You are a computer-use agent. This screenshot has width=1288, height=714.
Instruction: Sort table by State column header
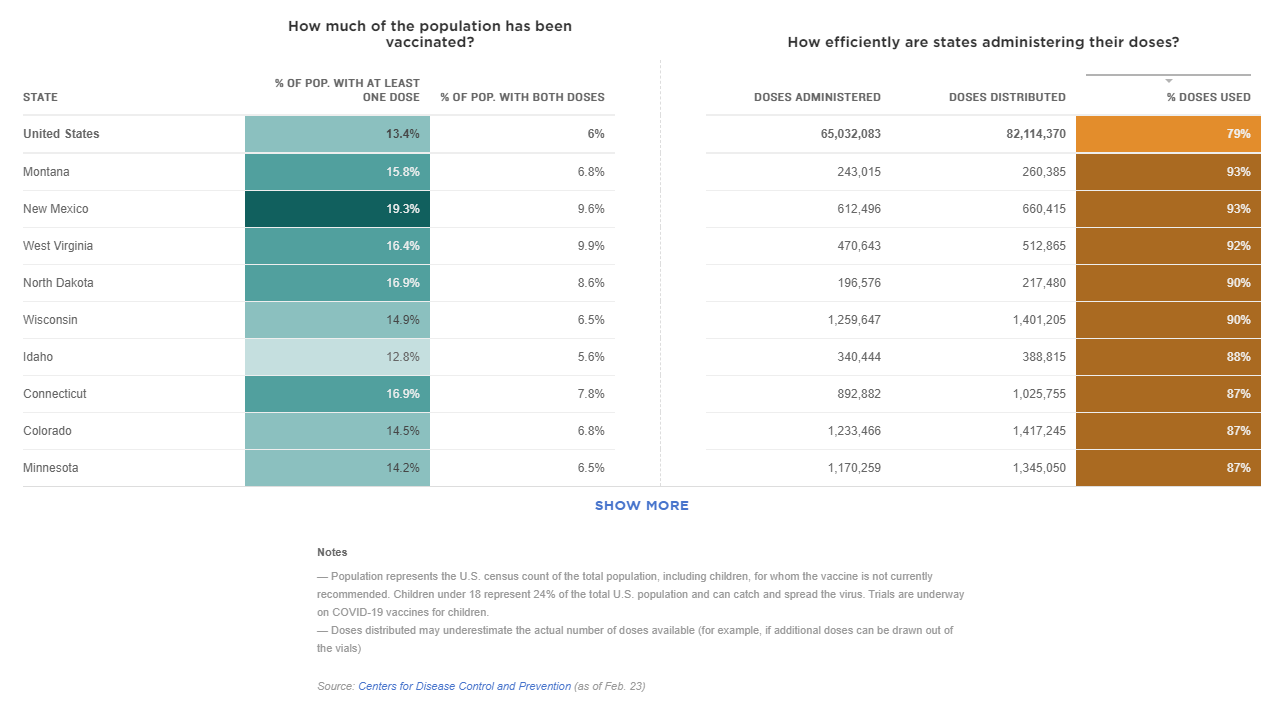click(41, 98)
